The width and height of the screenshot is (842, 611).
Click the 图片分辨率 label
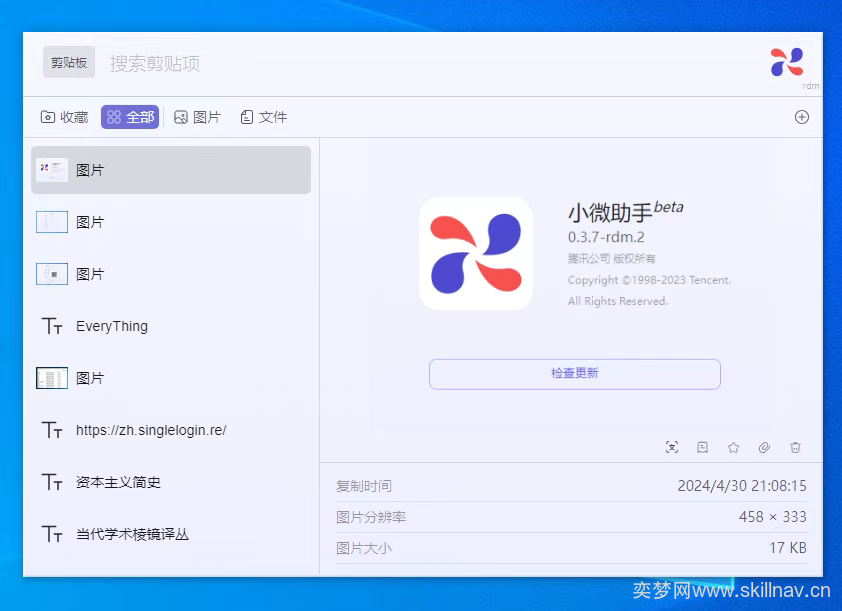[x=371, y=518]
